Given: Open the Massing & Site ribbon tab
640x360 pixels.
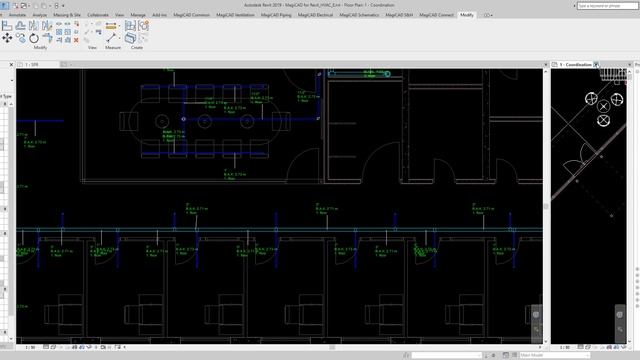Looking at the screenshot, I should 67,15.
